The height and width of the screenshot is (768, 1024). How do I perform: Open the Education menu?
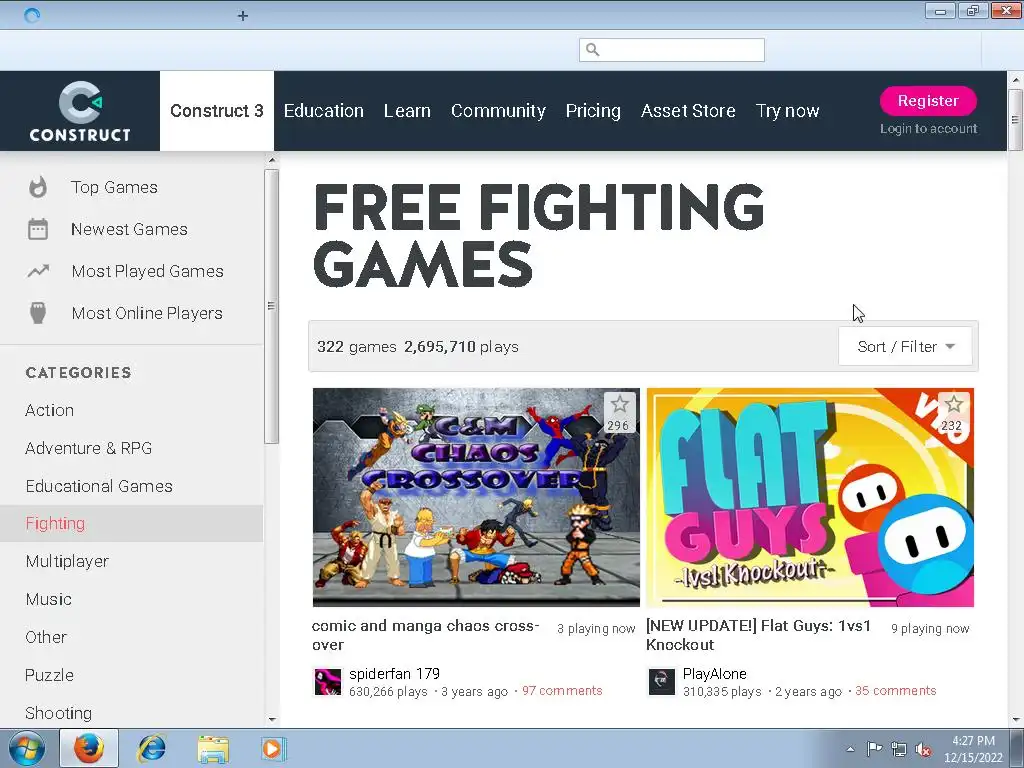pyautogui.click(x=323, y=111)
